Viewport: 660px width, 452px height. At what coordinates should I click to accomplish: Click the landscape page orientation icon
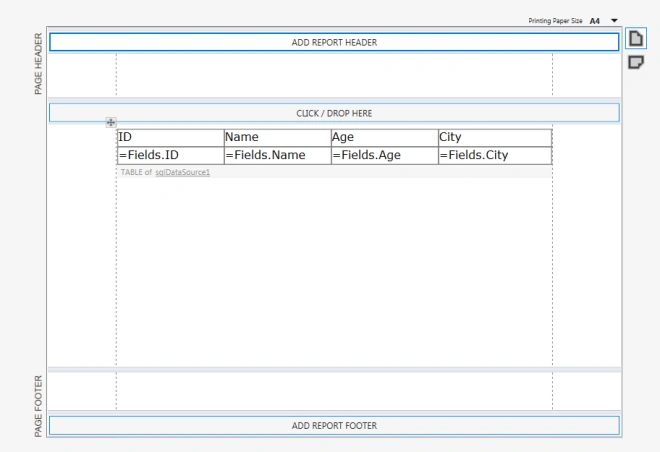click(636, 63)
